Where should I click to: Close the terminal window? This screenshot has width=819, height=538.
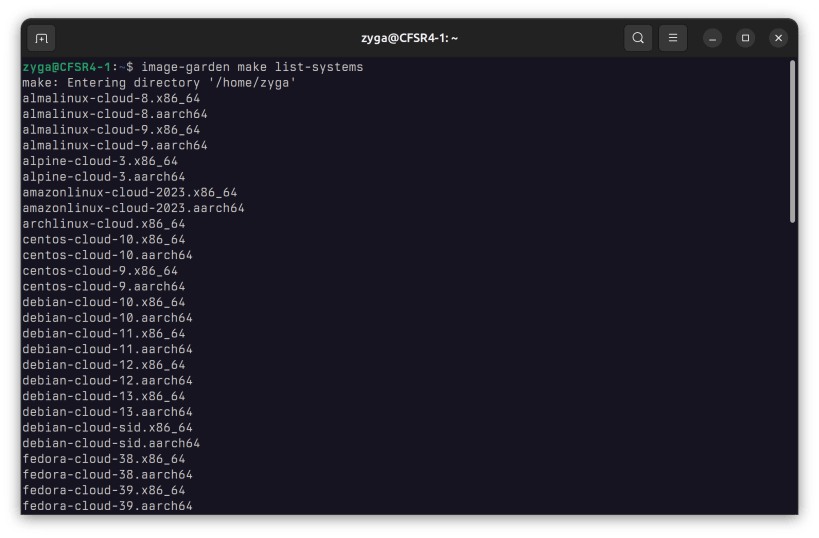pos(778,38)
